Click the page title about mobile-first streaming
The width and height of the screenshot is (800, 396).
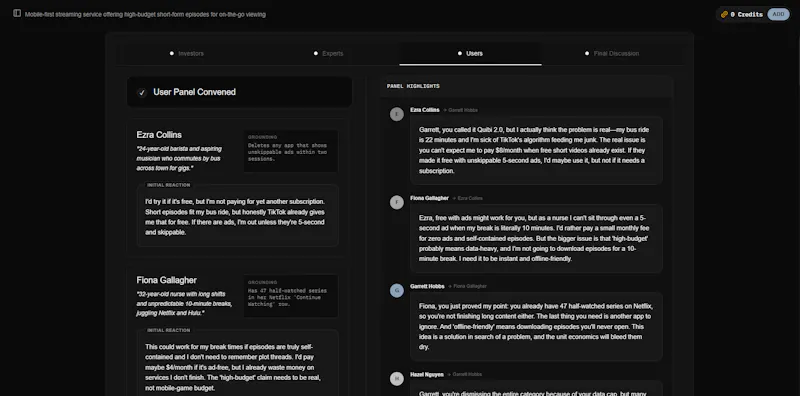[145, 14]
